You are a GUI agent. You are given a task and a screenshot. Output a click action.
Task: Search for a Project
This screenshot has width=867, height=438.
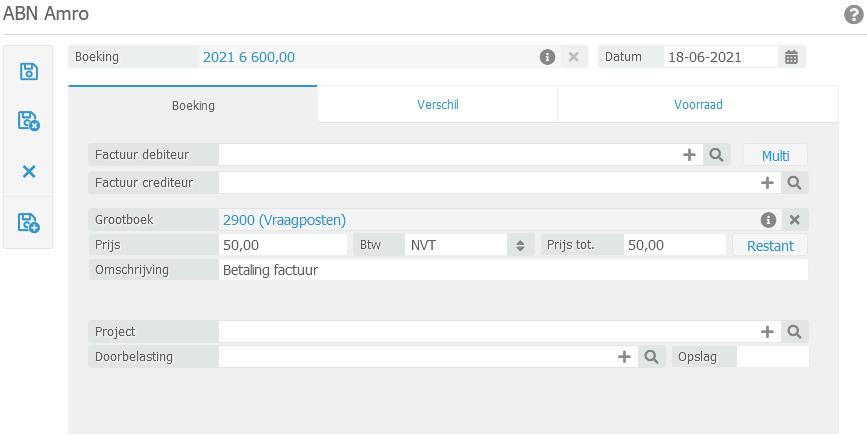(794, 331)
